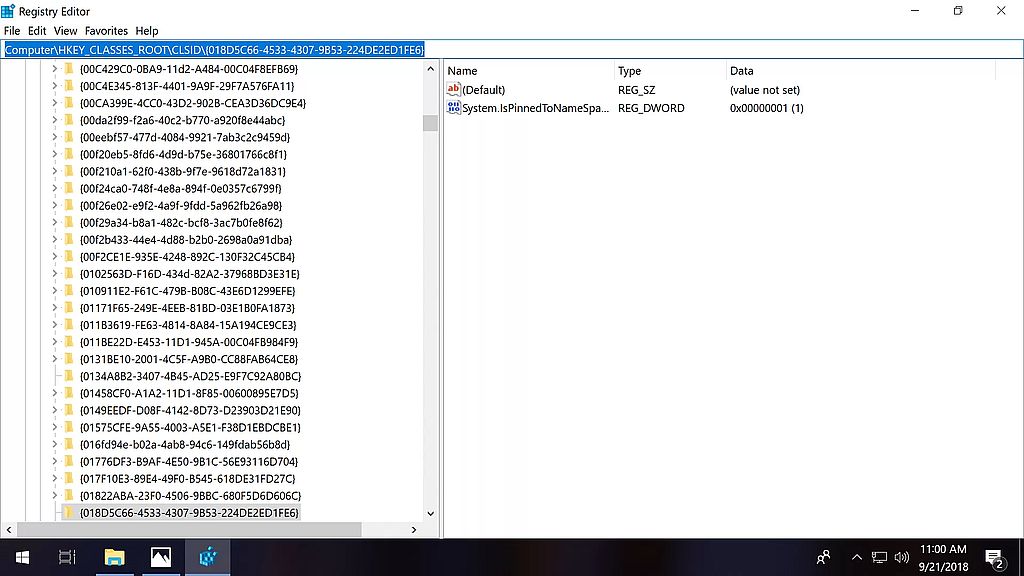
Task: Expand the {00C429C0-0BA9-11d2-A484-00C04F8EFB69} key
Action: pyautogui.click(x=55, y=69)
